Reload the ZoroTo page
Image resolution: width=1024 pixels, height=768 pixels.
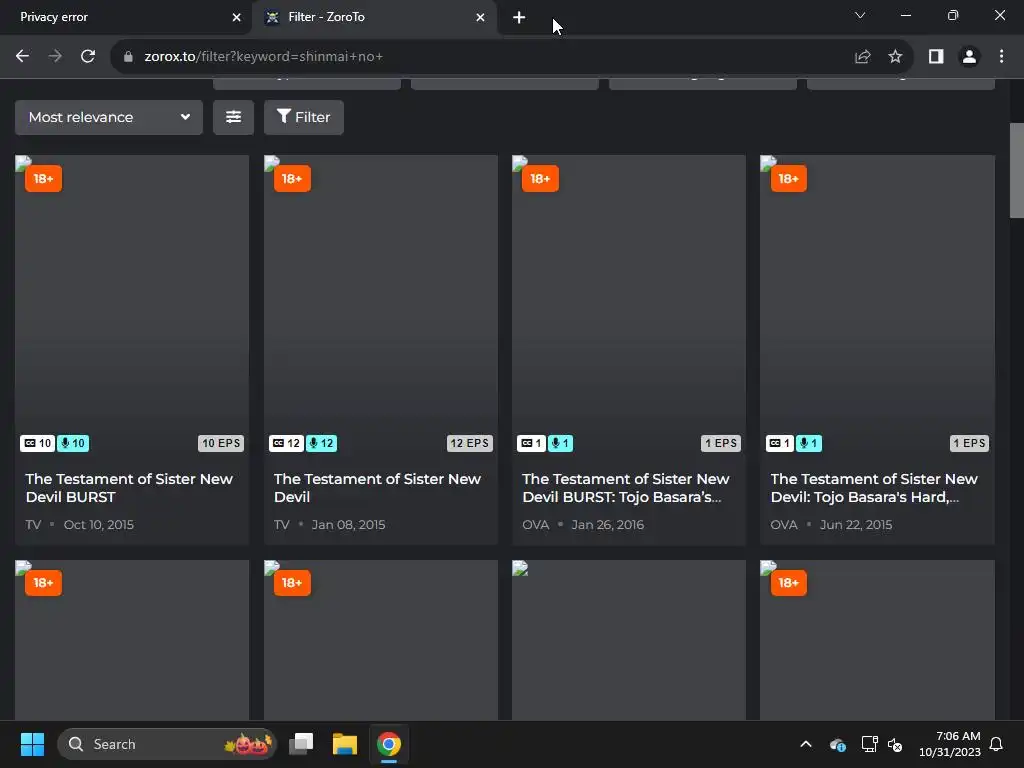pos(88,56)
